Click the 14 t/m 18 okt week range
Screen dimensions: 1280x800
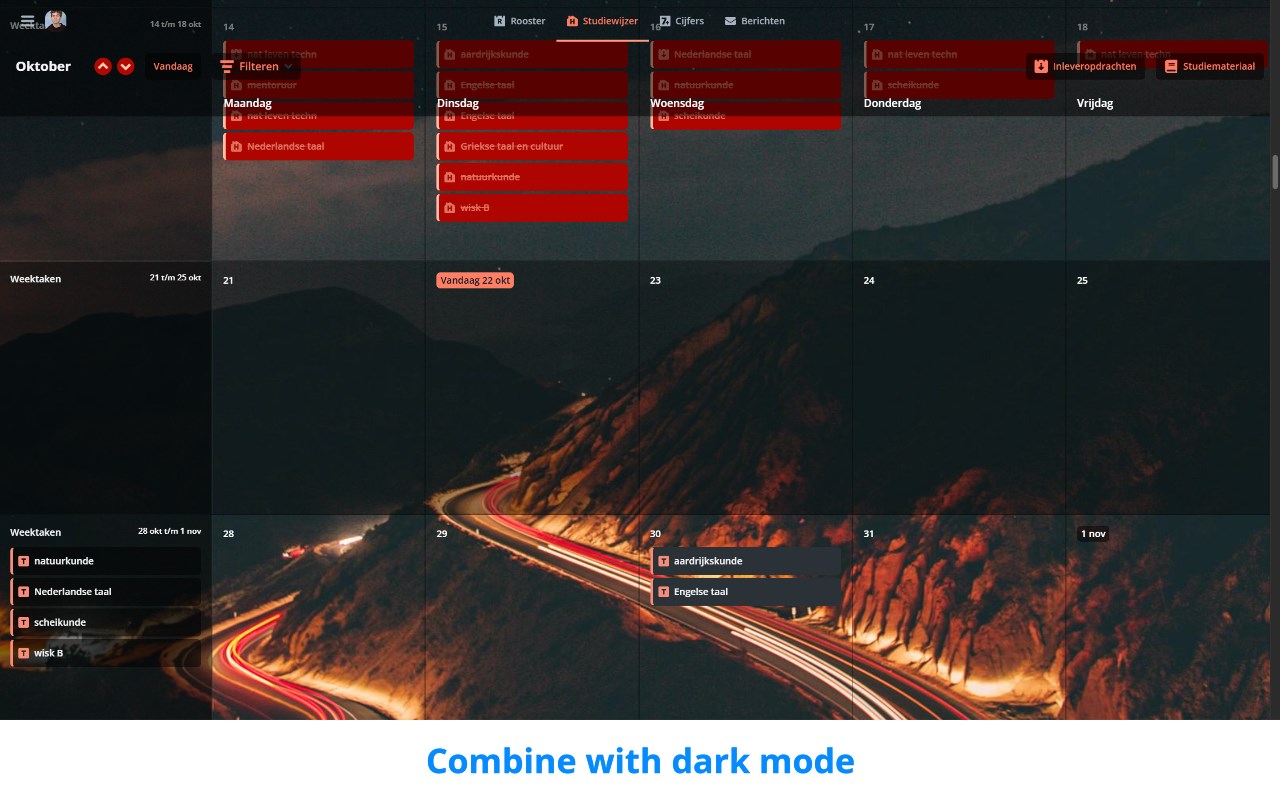click(x=175, y=23)
